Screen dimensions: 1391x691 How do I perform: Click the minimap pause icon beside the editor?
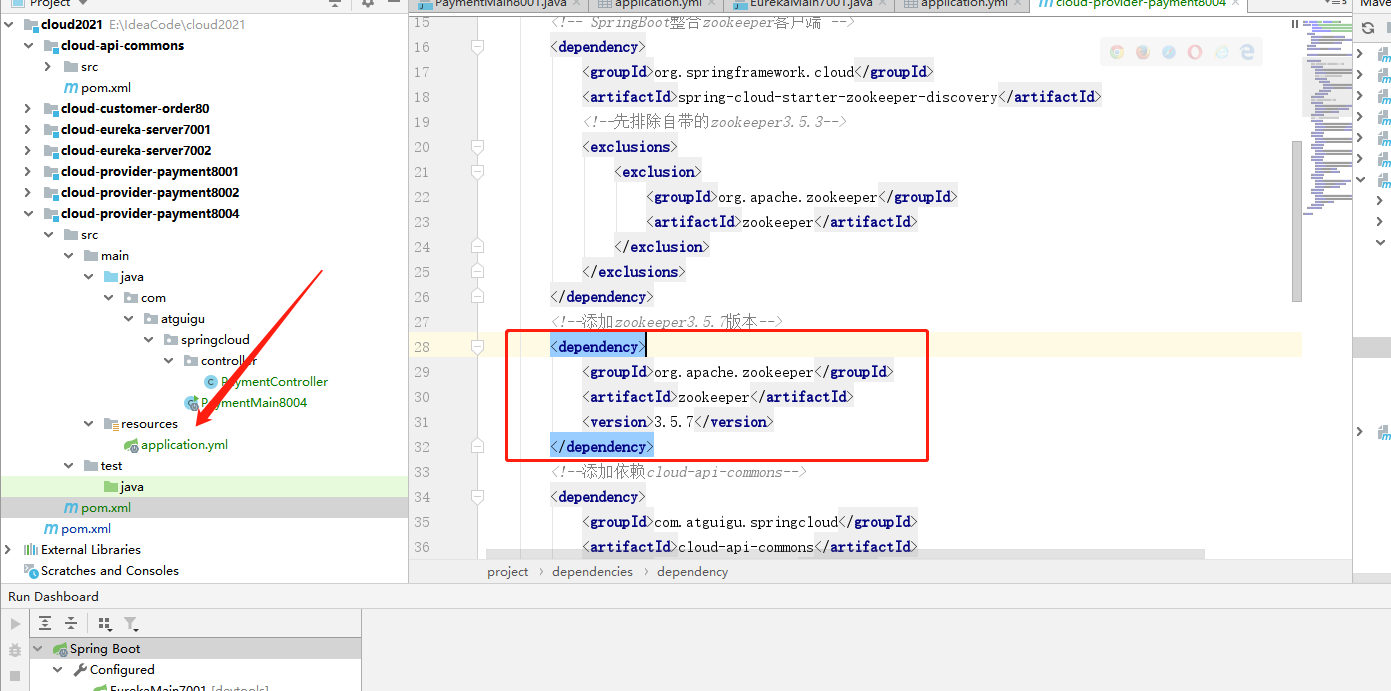click(x=1294, y=24)
